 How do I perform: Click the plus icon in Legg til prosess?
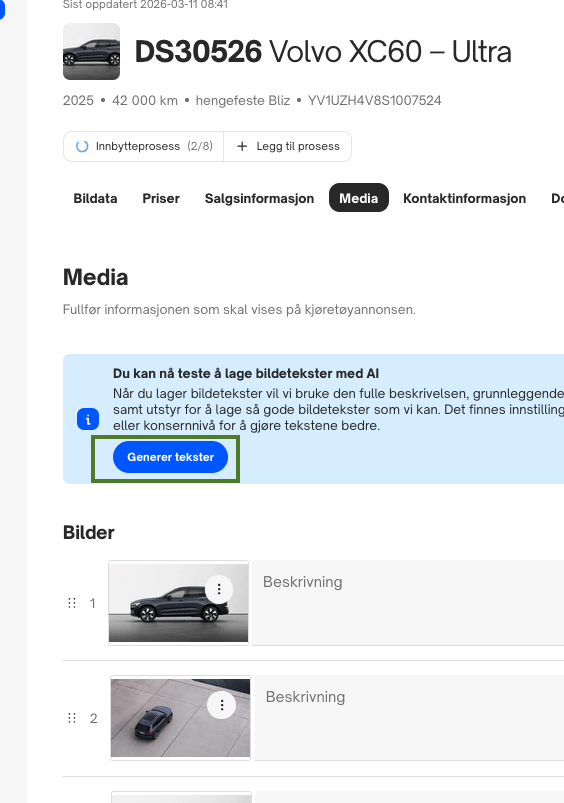click(242, 146)
